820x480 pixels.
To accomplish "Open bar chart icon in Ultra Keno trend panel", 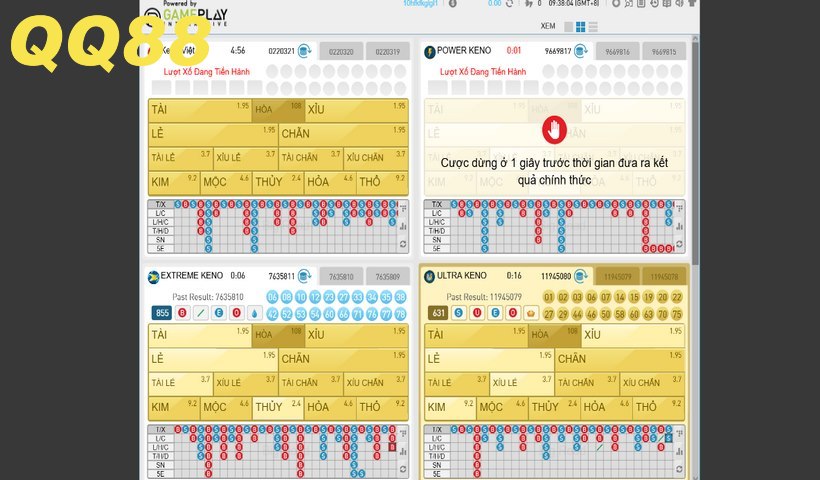I will (679, 451).
